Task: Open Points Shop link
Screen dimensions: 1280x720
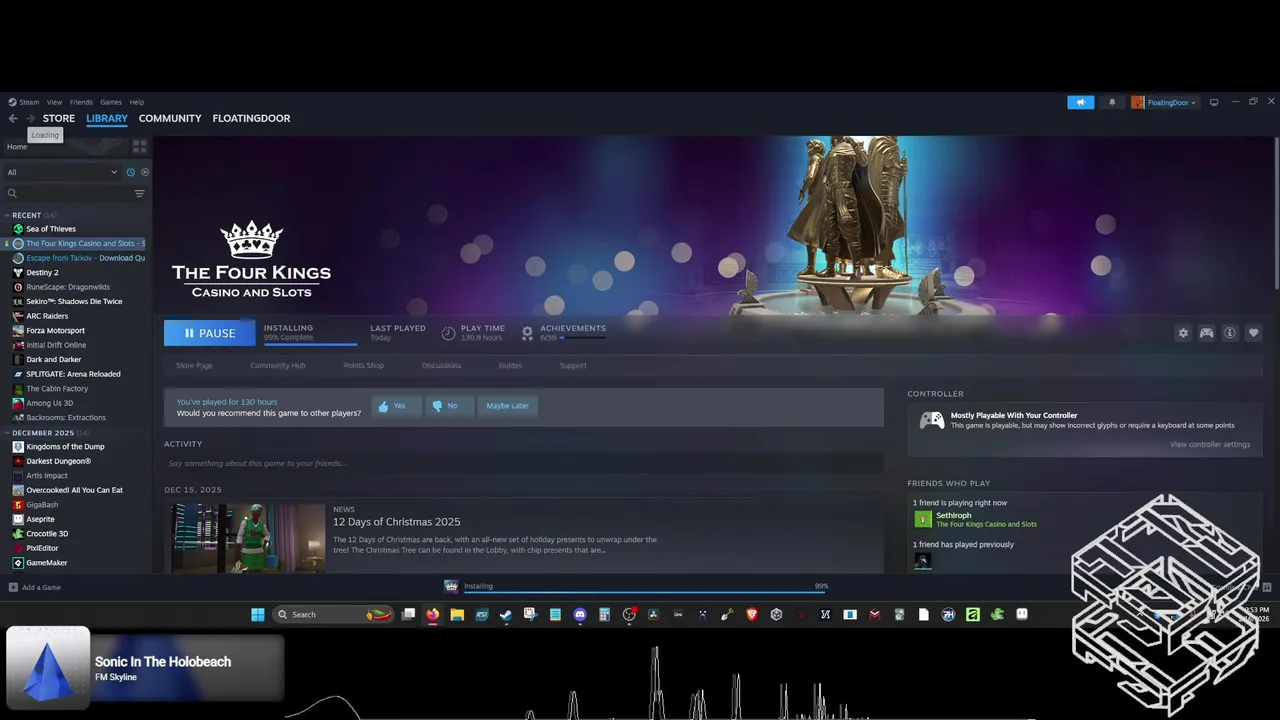Action: click(364, 365)
